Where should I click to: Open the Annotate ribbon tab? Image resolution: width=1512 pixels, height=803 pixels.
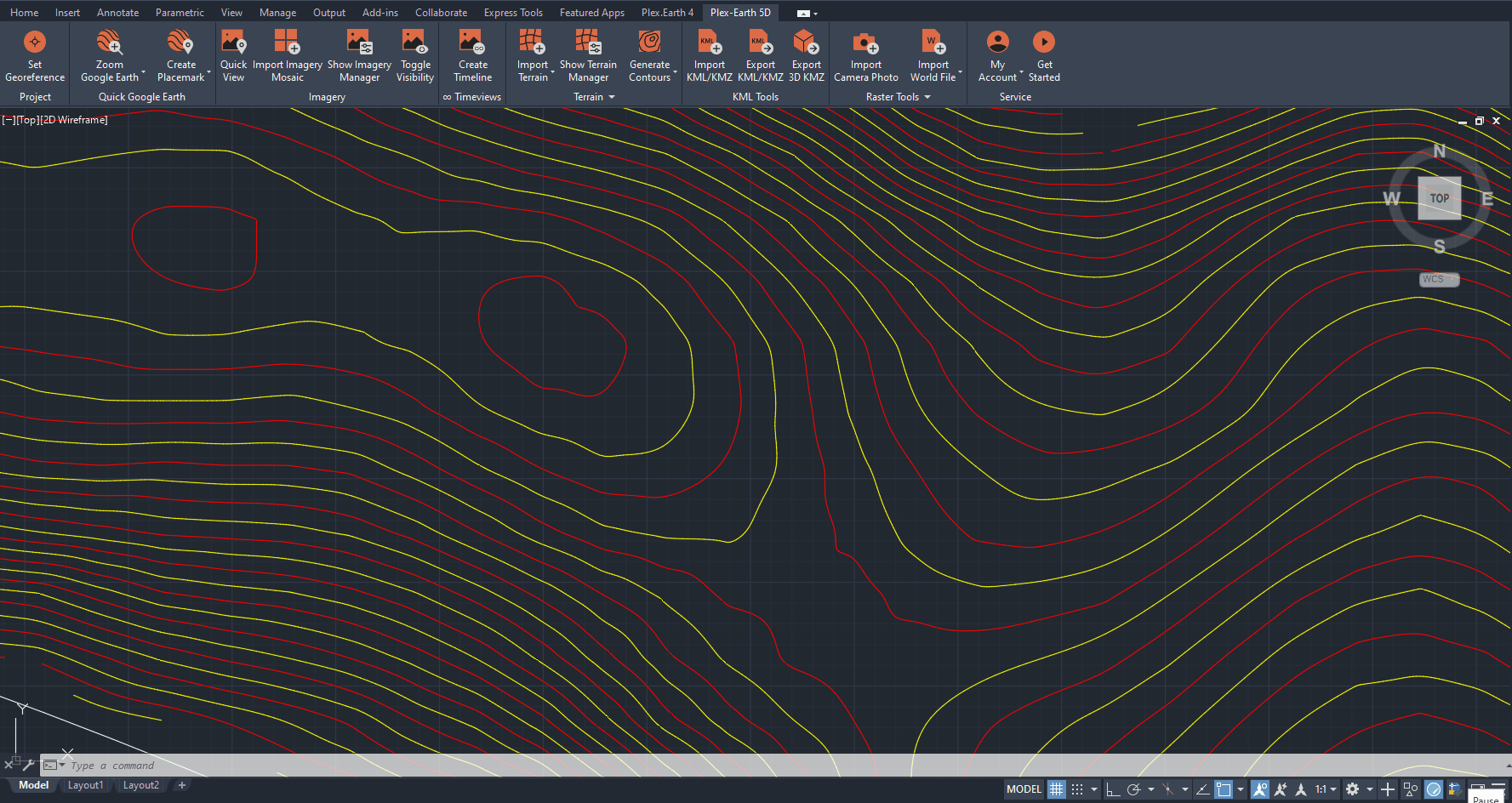click(x=117, y=13)
